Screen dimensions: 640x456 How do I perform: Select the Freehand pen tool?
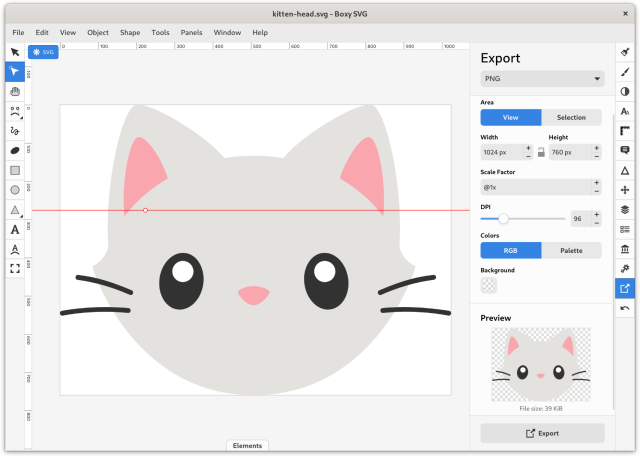pyautogui.click(x=15, y=130)
